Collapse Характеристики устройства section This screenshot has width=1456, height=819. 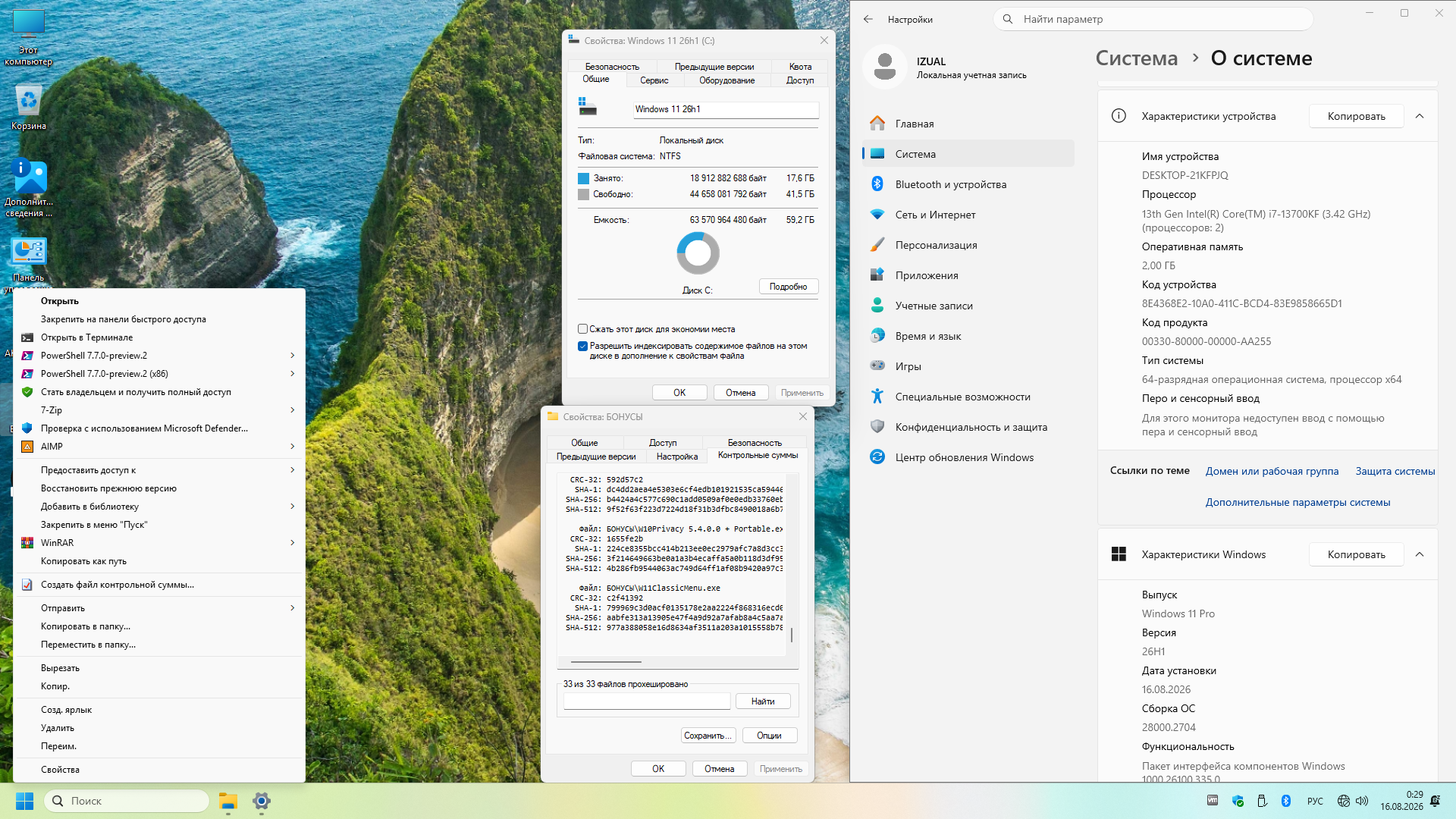1420,116
